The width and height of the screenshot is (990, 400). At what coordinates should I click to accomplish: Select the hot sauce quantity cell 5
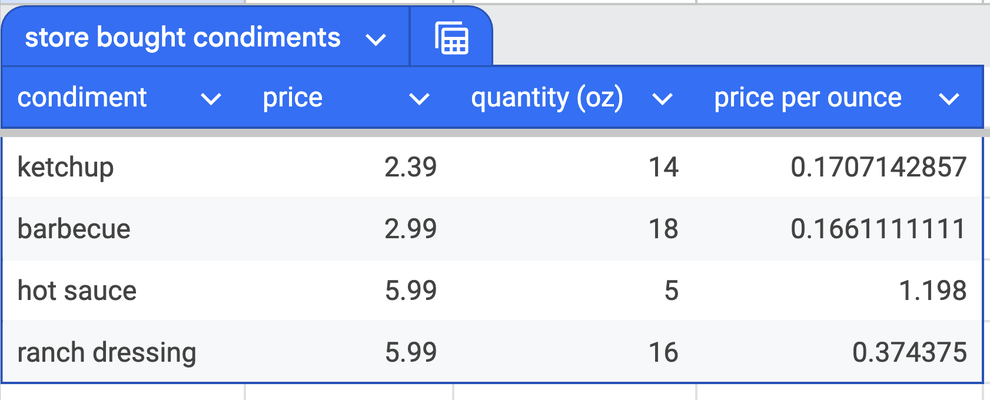point(670,291)
